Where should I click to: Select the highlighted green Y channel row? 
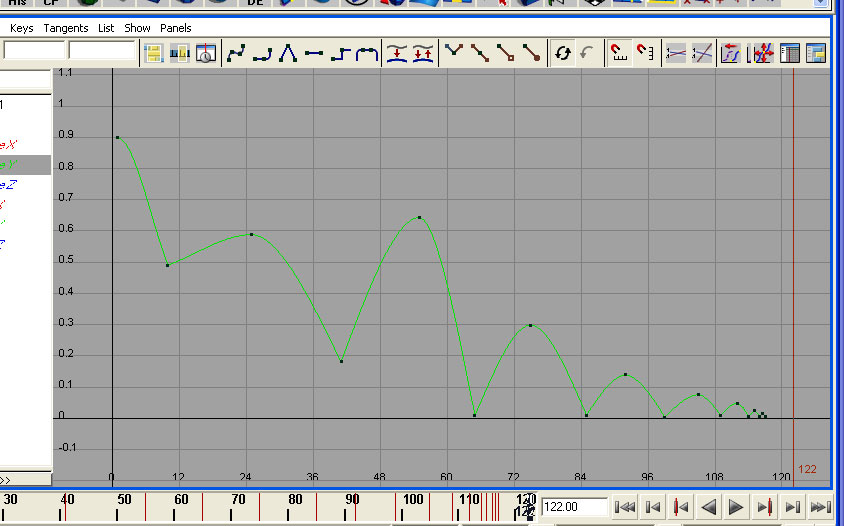click(x=25, y=165)
